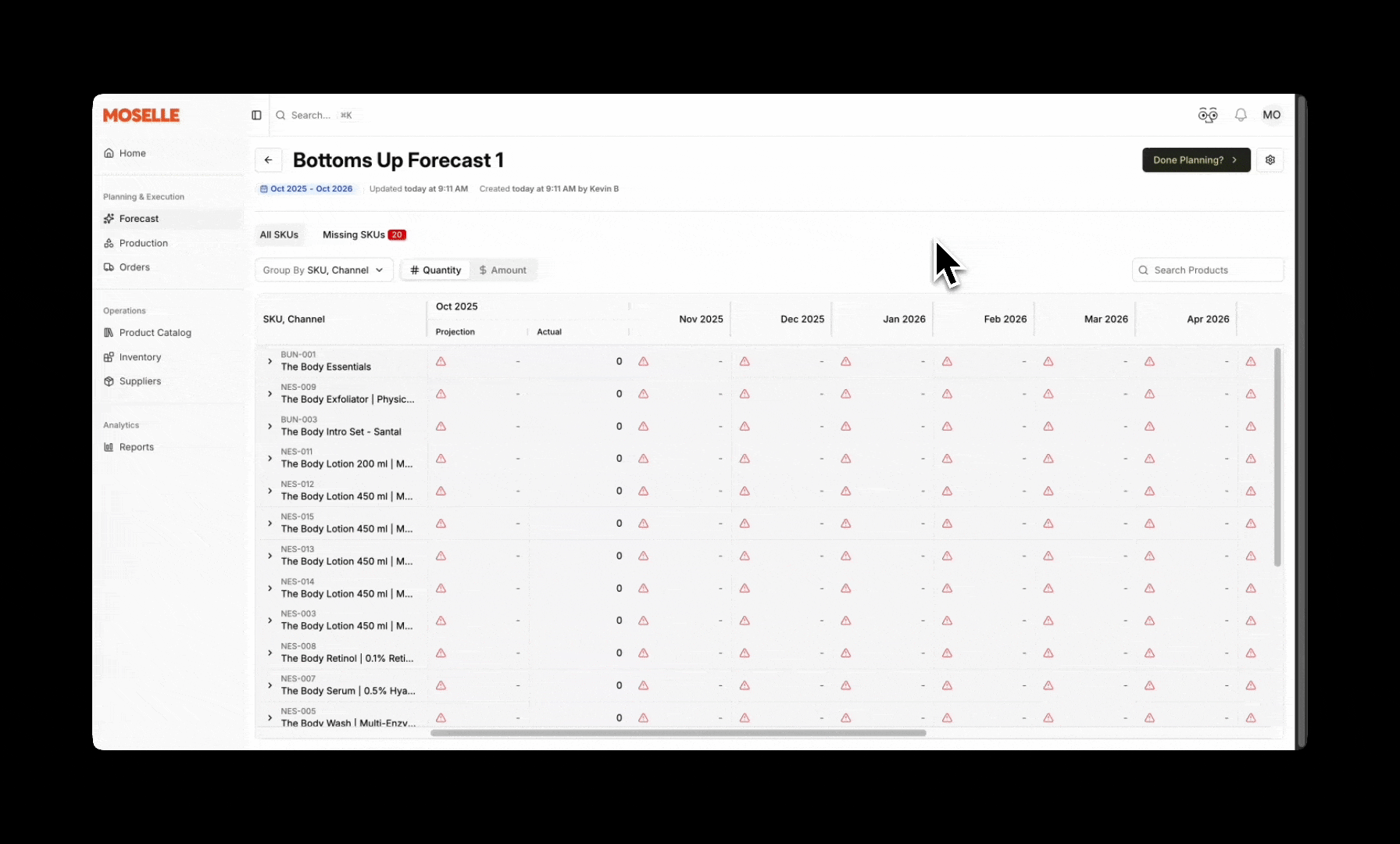
Task: Open the MO user avatar
Action: click(x=1272, y=115)
